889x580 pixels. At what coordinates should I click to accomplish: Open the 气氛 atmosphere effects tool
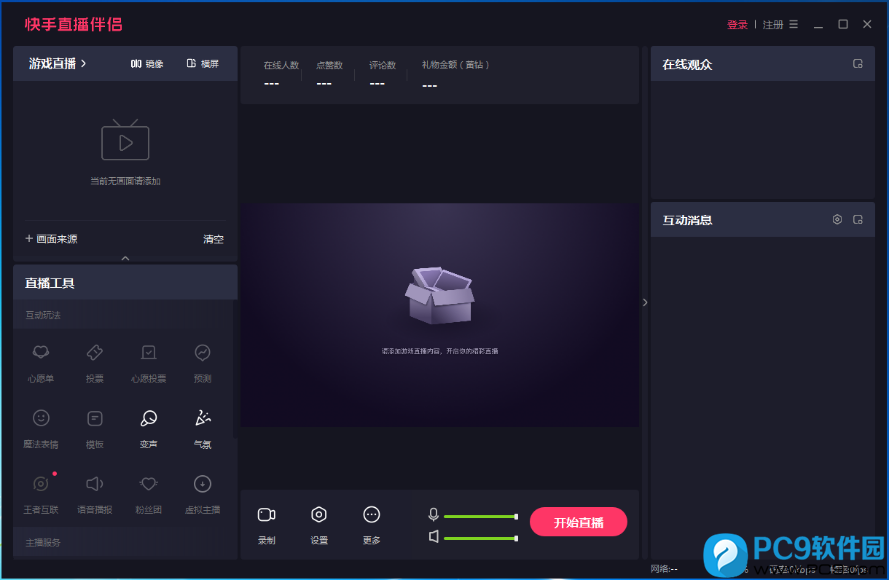[x=202, y=427]
